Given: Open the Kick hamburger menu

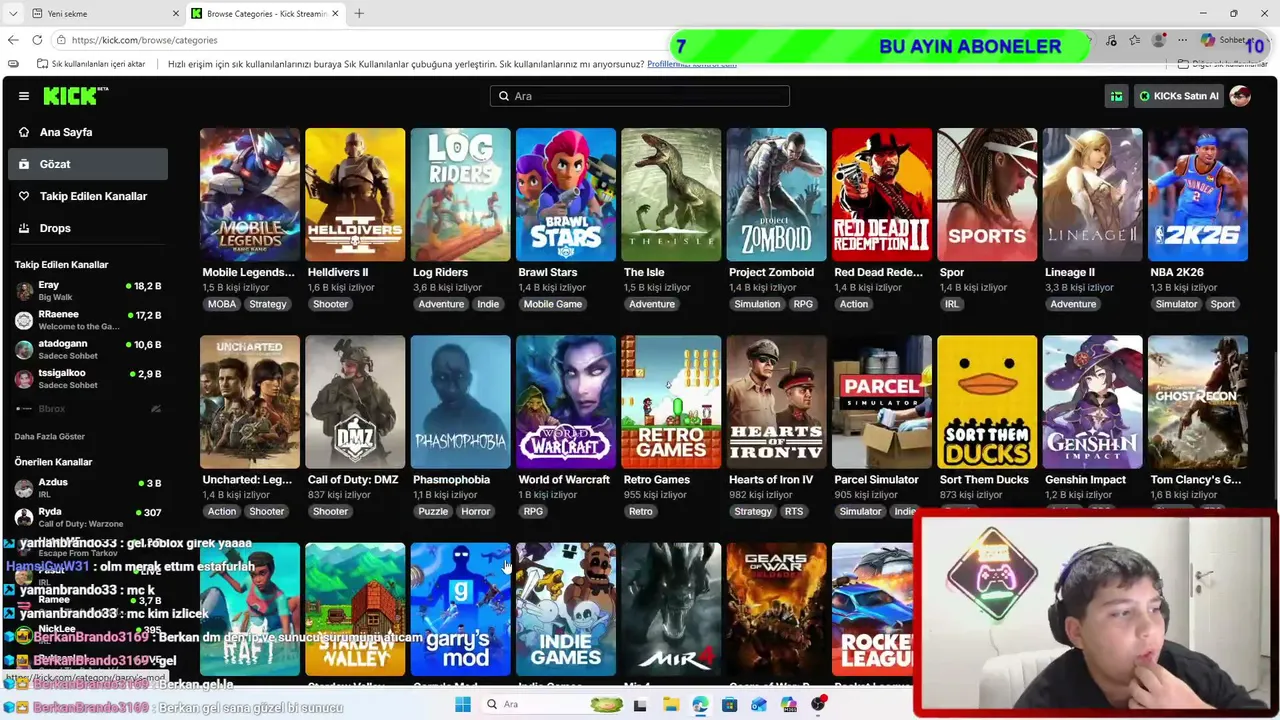Looking at the screenshot, I should click(24, 96).
